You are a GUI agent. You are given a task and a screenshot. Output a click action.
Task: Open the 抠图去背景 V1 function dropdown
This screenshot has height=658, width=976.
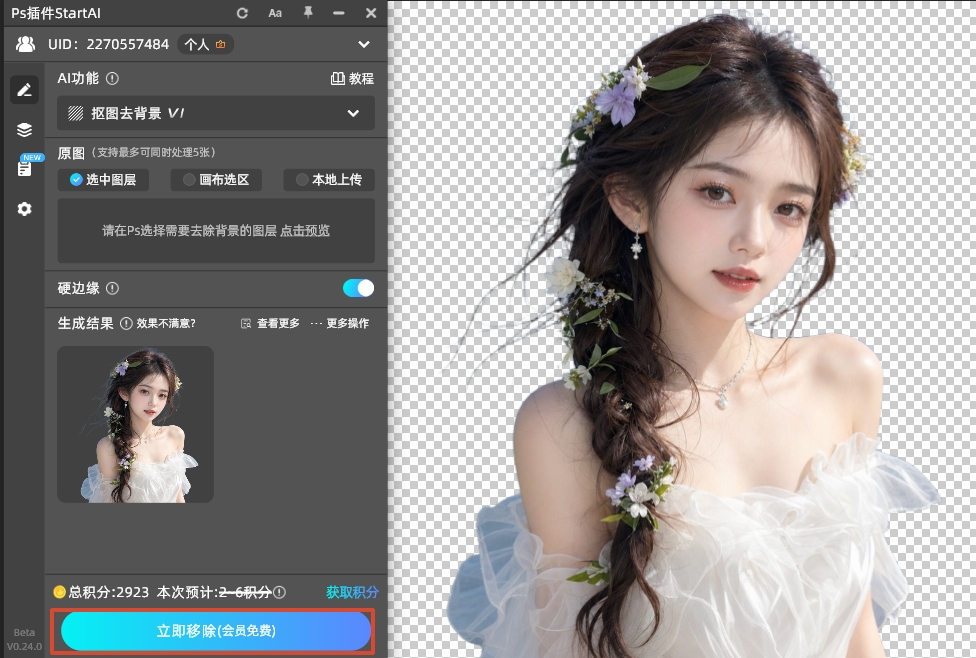215,113
